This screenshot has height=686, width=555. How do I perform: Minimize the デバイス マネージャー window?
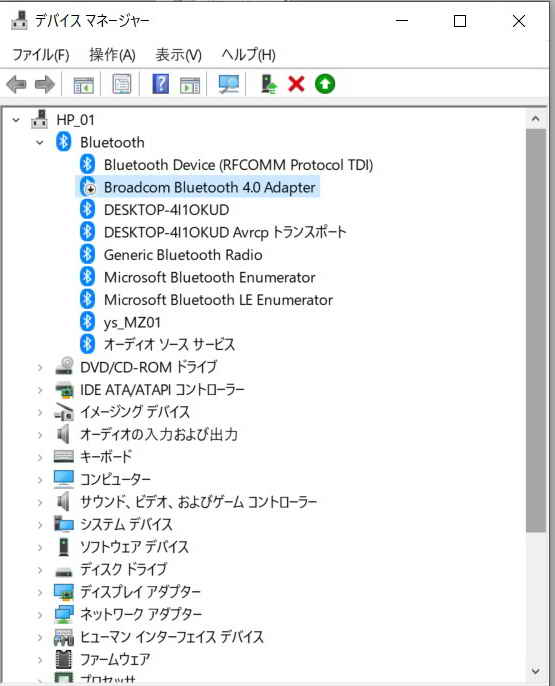401,21
